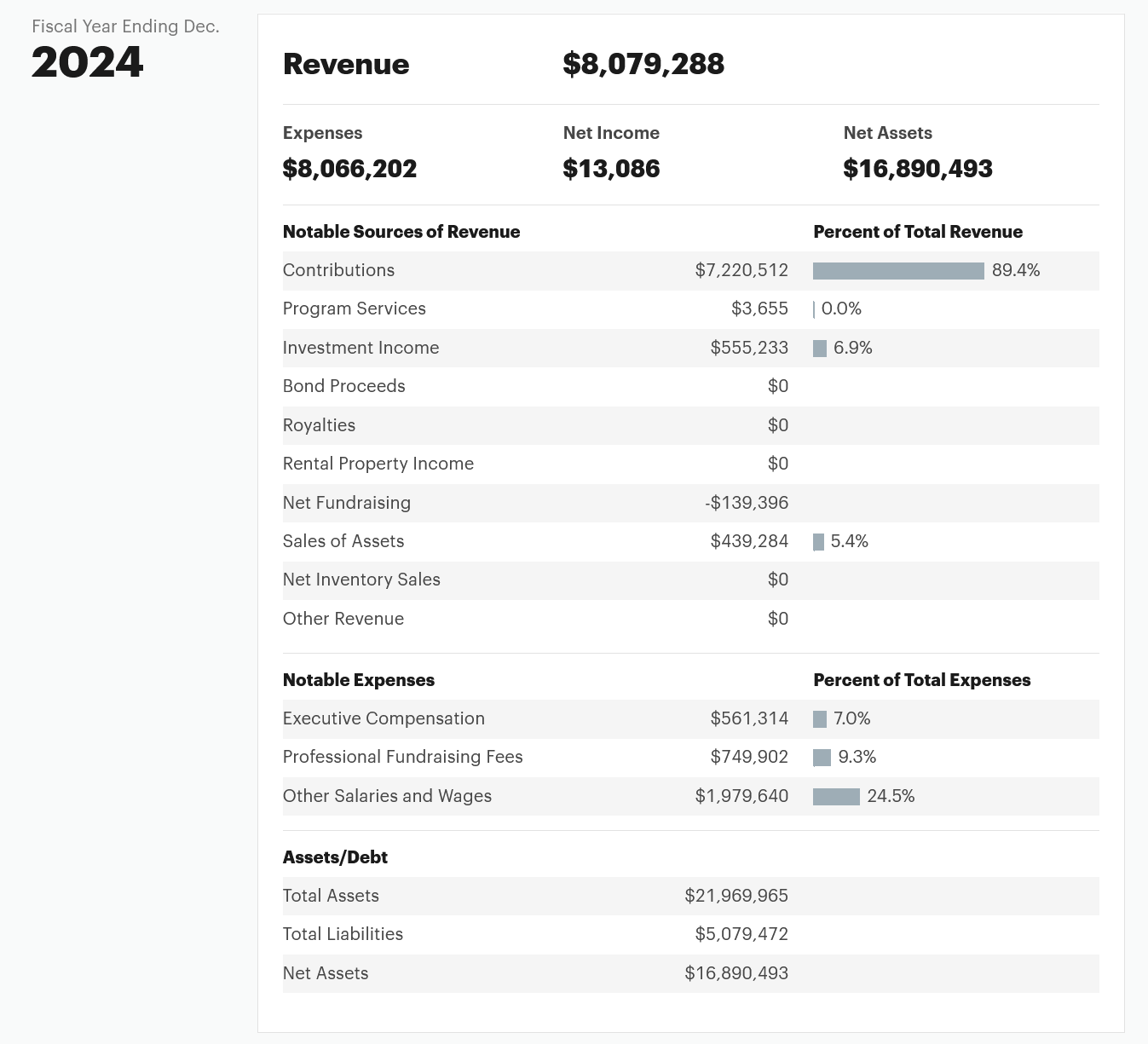Image resolution: width=1148 pixels, height=1044 pixels.
Task: Click the Contributions percentage bar
Action: 898,271
